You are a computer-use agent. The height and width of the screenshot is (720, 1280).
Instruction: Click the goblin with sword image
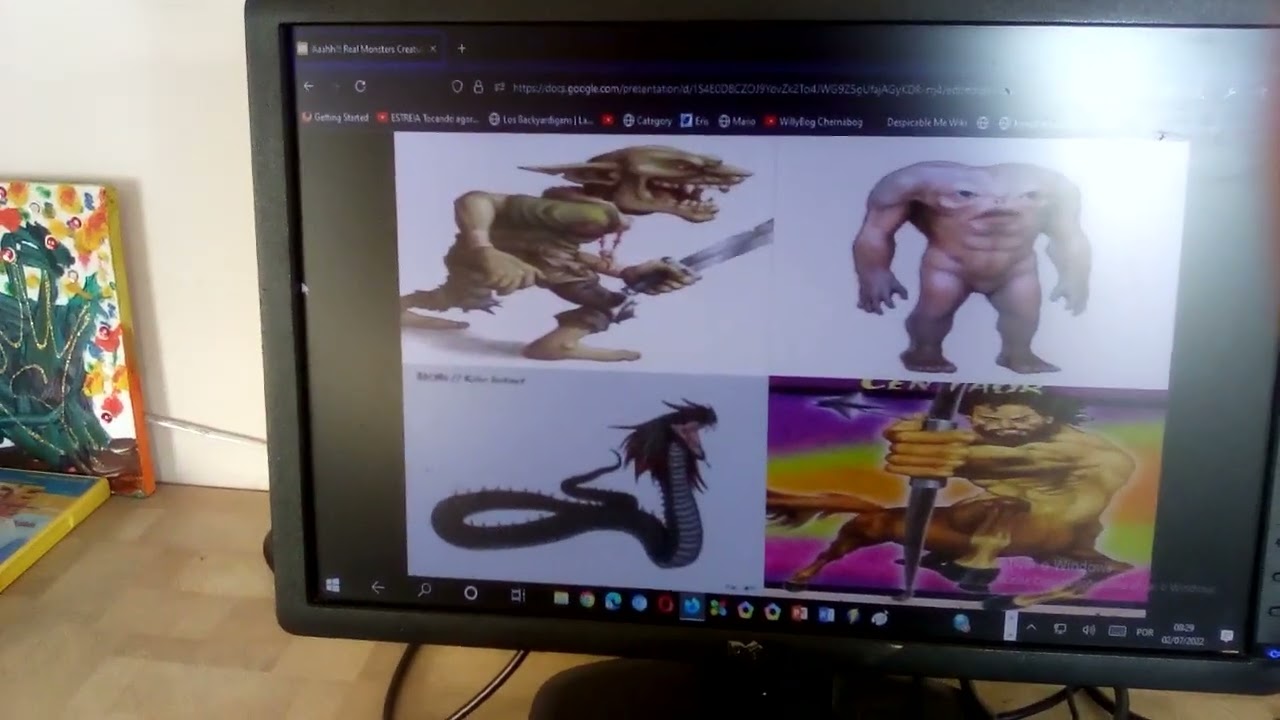coord(586,252)
